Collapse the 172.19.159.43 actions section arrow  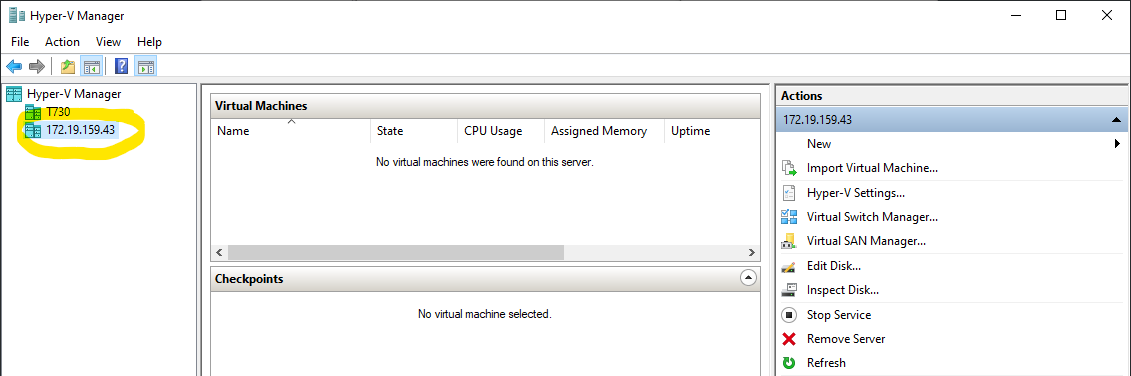coord(1117,120)
